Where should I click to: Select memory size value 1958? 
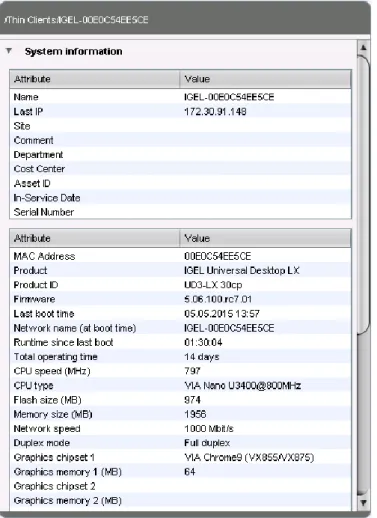click(195, 414)
